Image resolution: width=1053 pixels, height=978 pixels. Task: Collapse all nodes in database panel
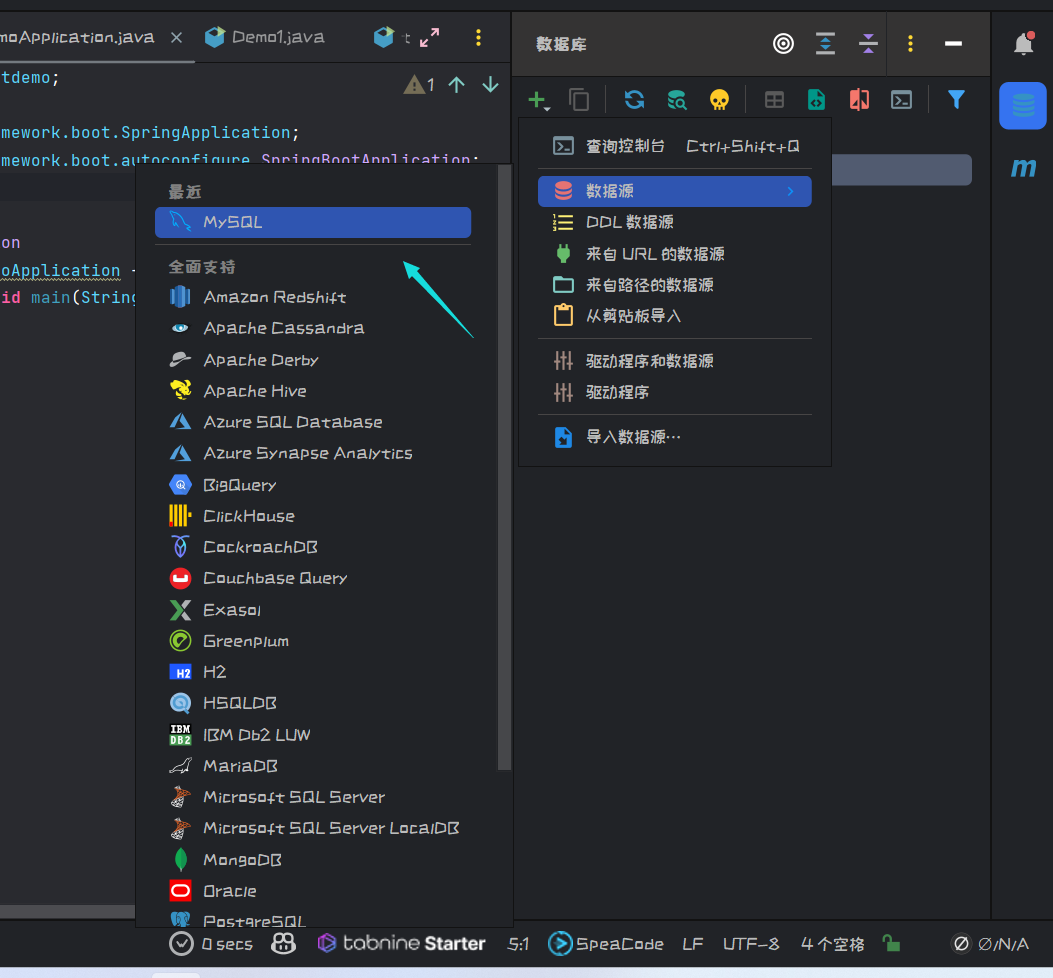coord(868,44)
